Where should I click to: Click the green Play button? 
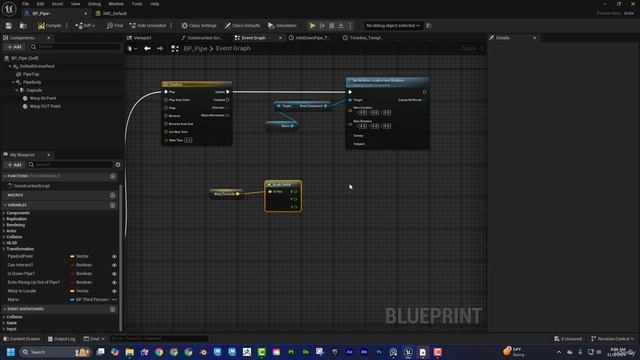pos(312,25)
